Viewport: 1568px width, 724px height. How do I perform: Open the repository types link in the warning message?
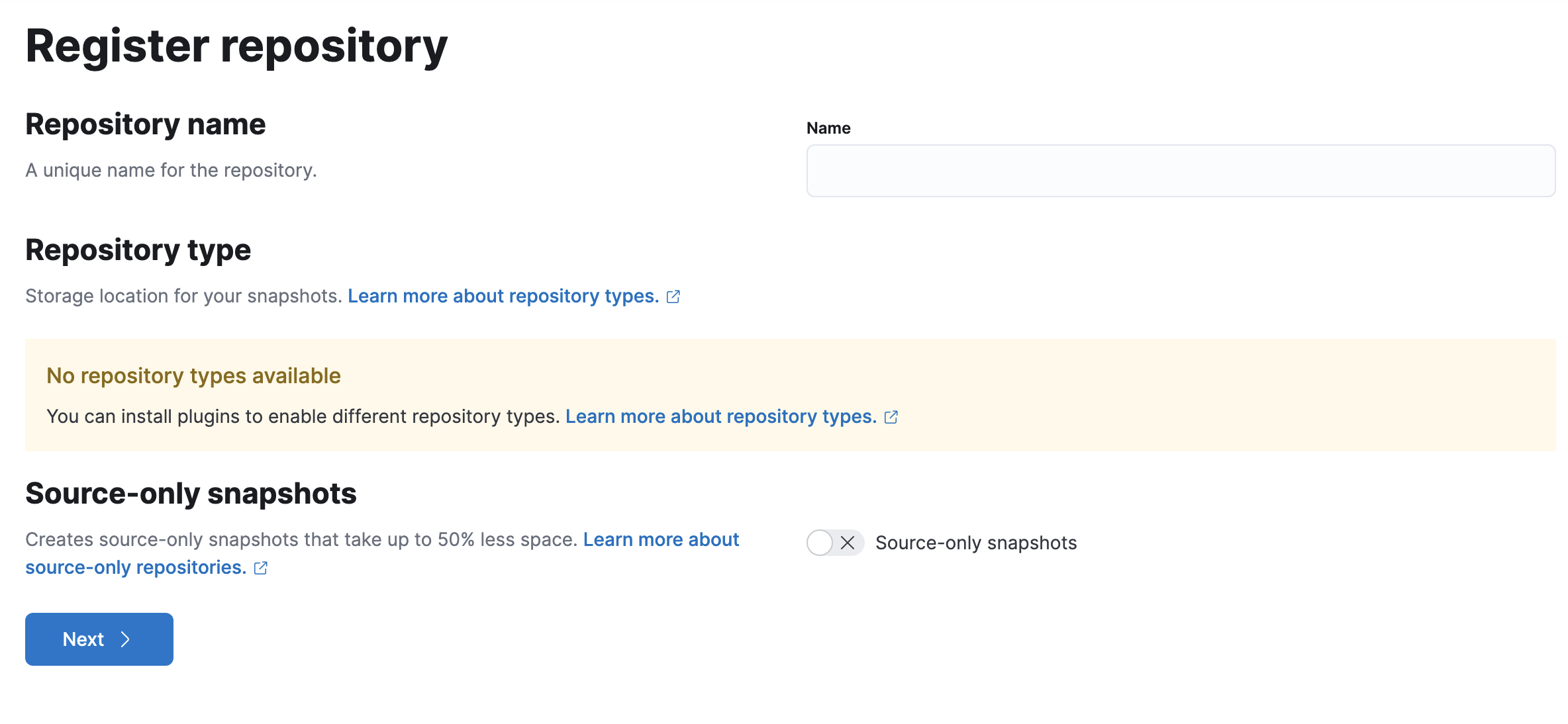(720, 416)
